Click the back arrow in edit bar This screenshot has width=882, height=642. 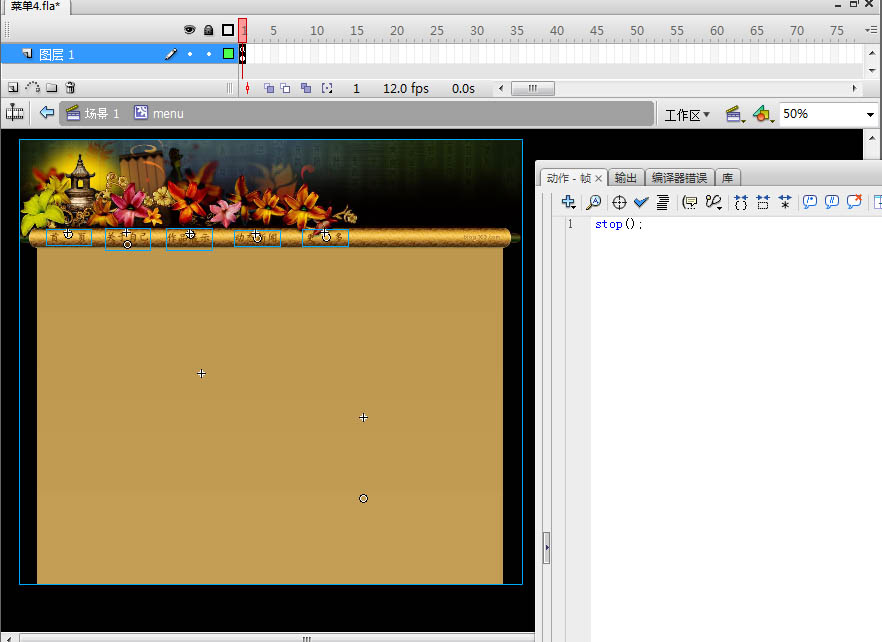coord(47,113)
